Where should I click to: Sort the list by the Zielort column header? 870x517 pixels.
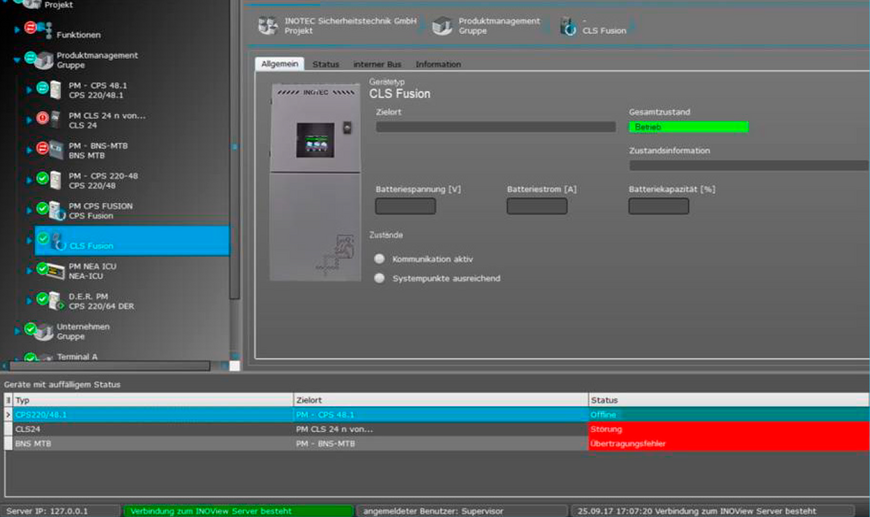click(x=440, y=400)
